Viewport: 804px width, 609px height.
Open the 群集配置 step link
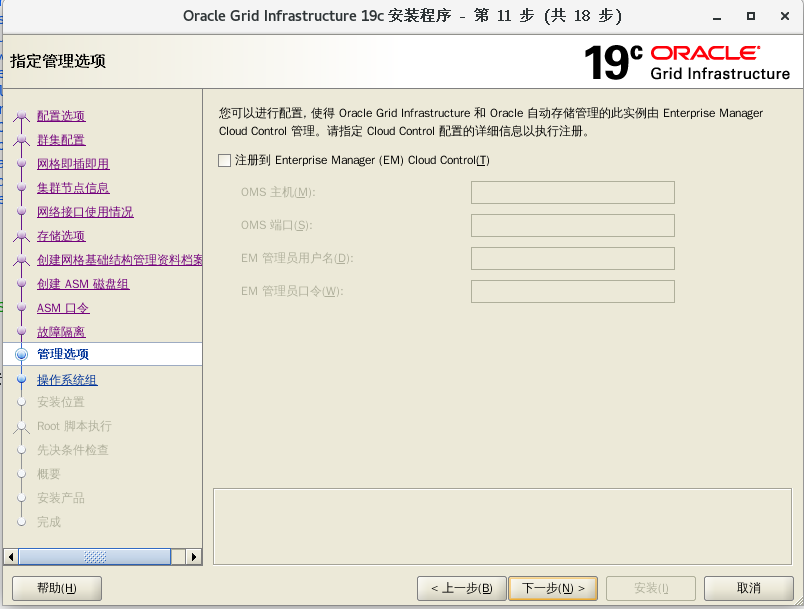61,140
